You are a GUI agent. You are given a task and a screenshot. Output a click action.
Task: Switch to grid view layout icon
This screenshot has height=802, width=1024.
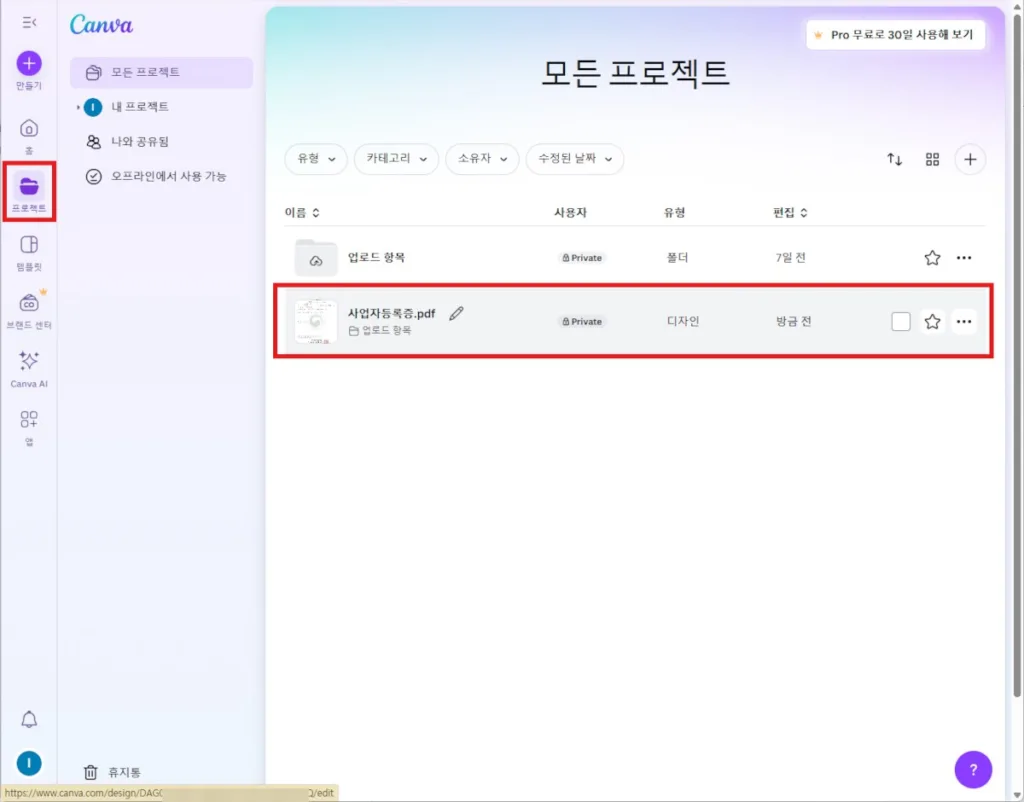(x=932, y=160)
